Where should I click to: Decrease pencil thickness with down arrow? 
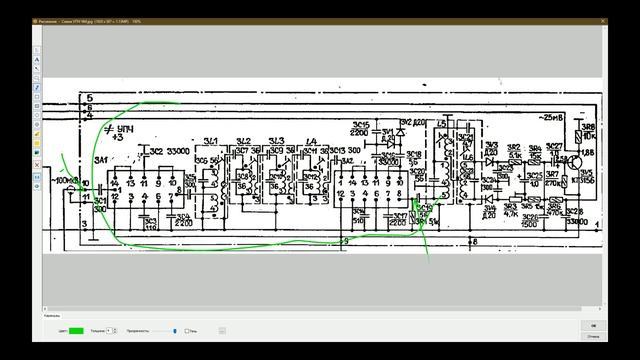[x=115, y=333]
